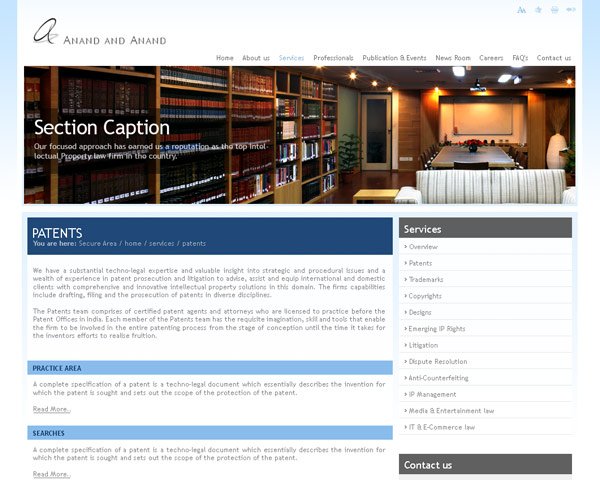Click the font size icon at top
Viewport: 600px width, 480px height.
click(x=521, y=10)
